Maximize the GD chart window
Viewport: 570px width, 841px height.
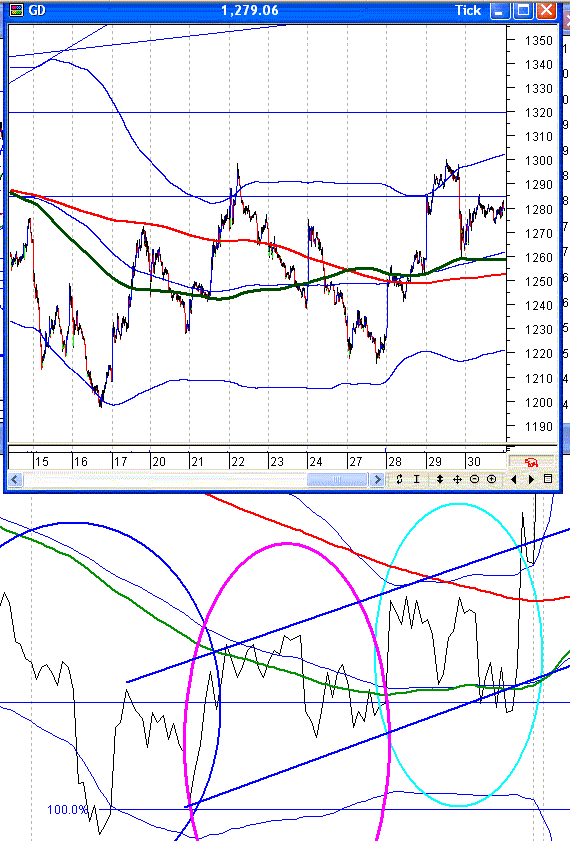pos(523,10)
